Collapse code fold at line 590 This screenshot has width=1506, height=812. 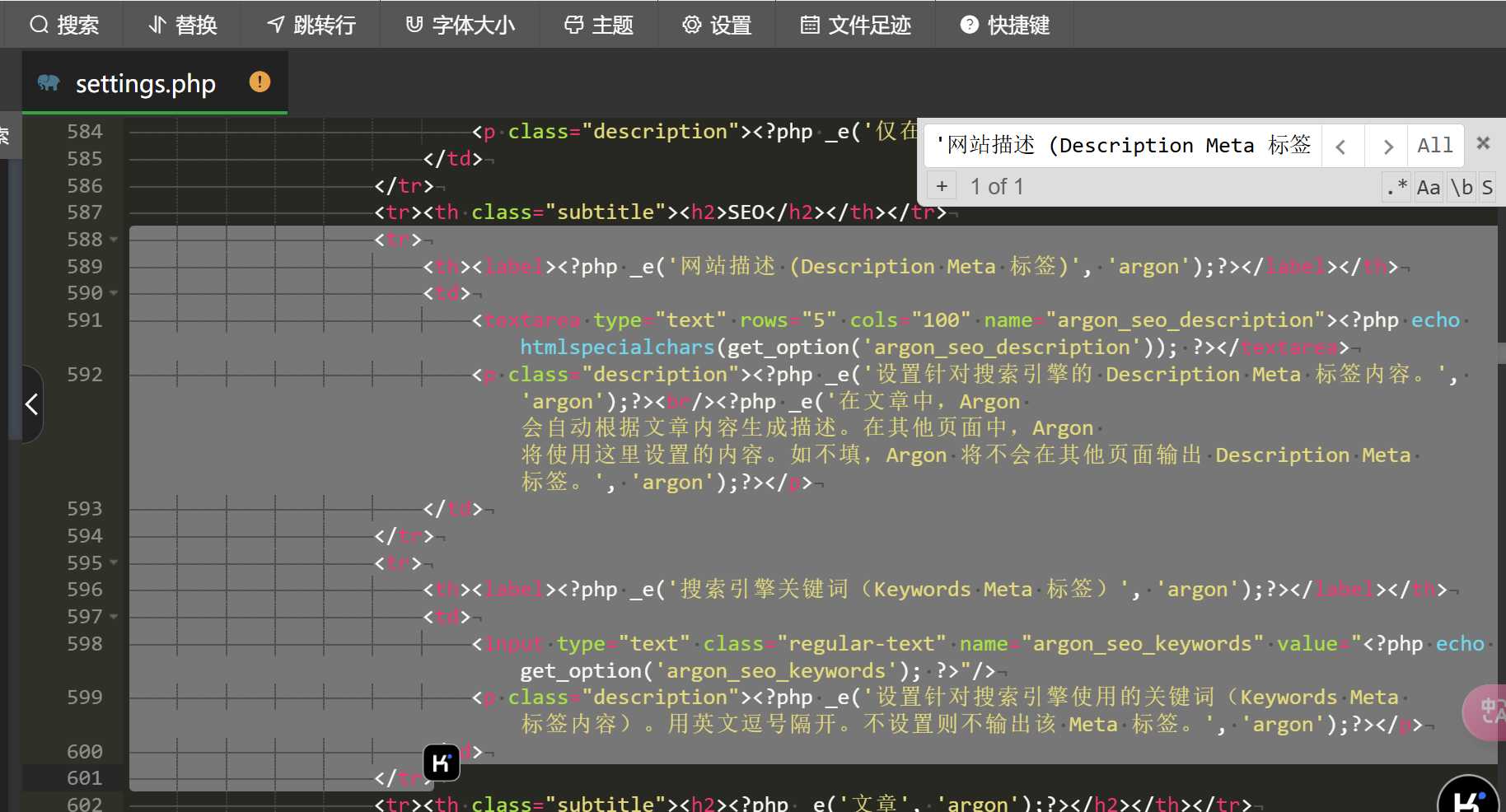coord(114,293)
